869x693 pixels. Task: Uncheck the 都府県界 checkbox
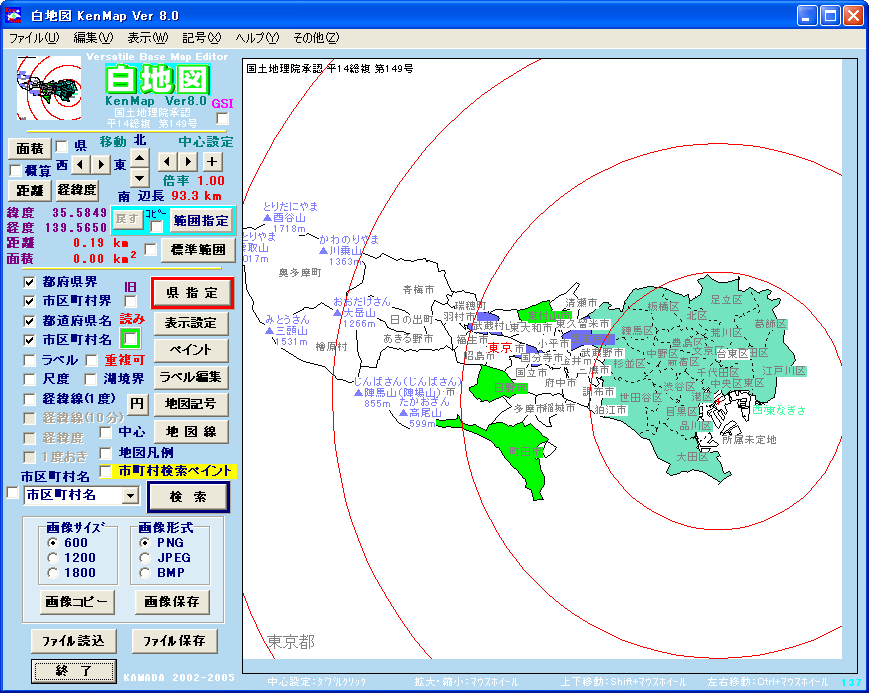[x=29, y=282]
